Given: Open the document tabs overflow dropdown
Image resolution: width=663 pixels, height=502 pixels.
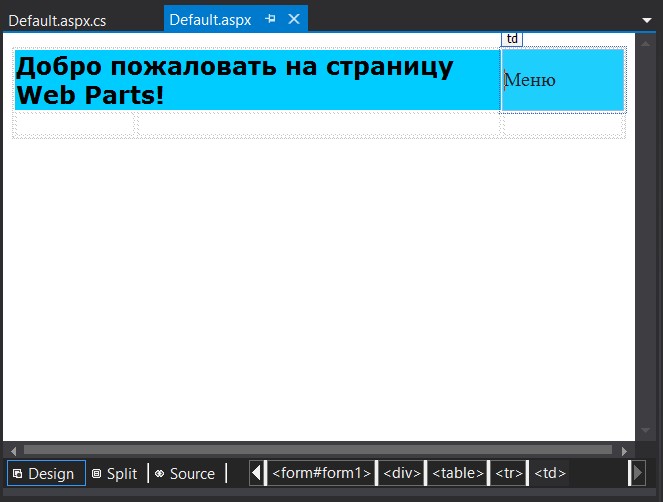Looking at the screenshot, I should [647, 20].
